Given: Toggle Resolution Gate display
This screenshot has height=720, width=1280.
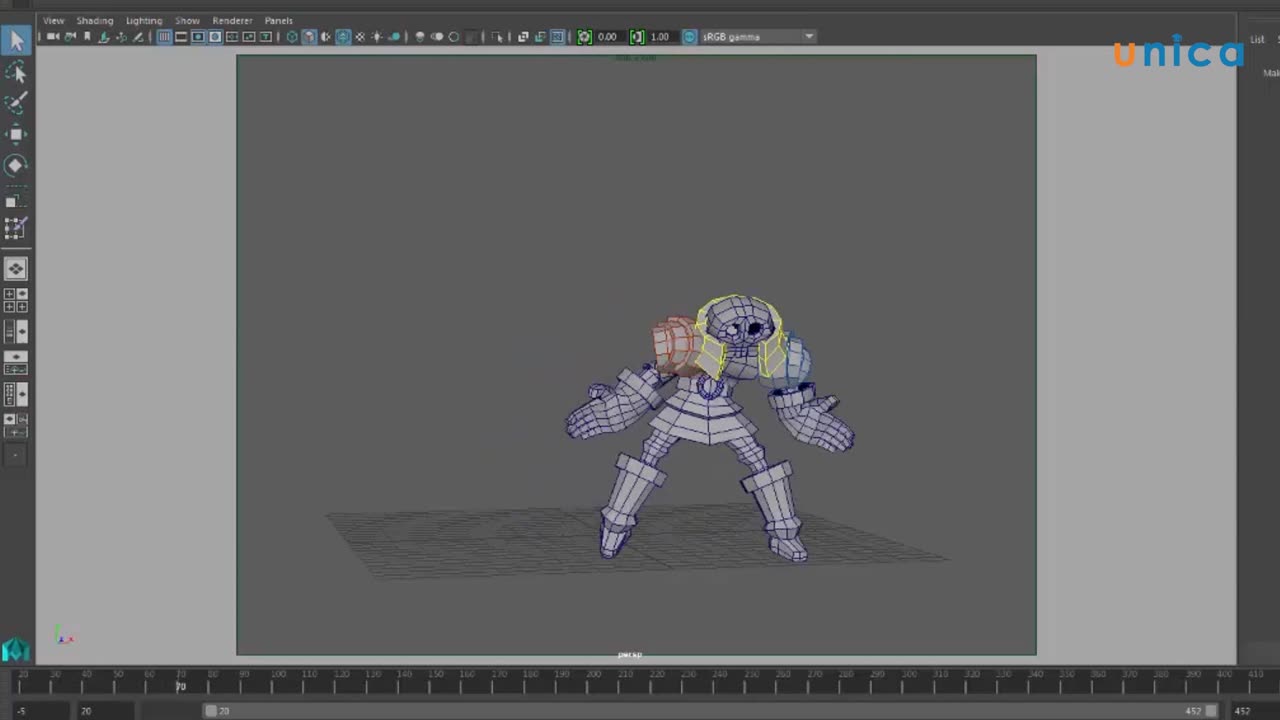Looking at the screenshot, I should coord(198,37).
